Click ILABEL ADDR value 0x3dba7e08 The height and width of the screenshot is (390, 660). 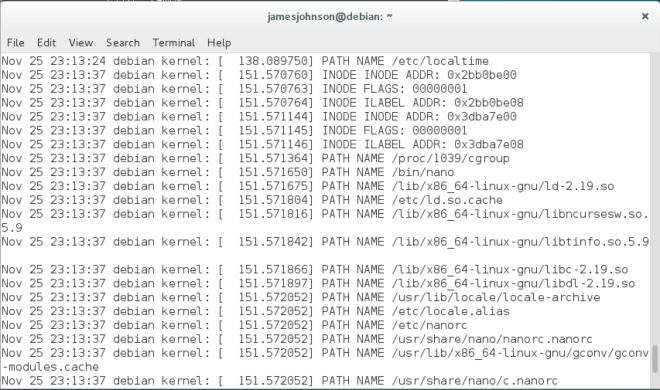coord(489,144)
